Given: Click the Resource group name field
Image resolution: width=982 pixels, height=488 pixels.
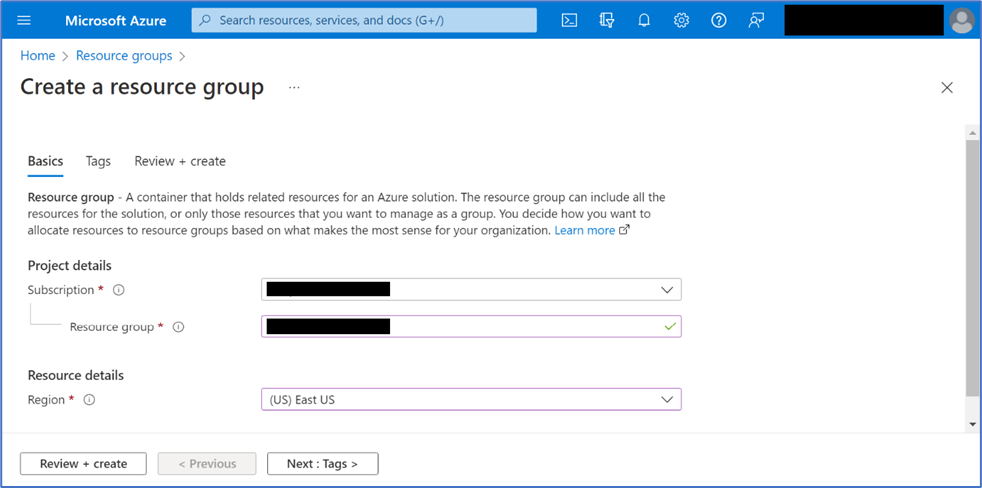Looking at the screenshot, I should [x=471, y=327].
